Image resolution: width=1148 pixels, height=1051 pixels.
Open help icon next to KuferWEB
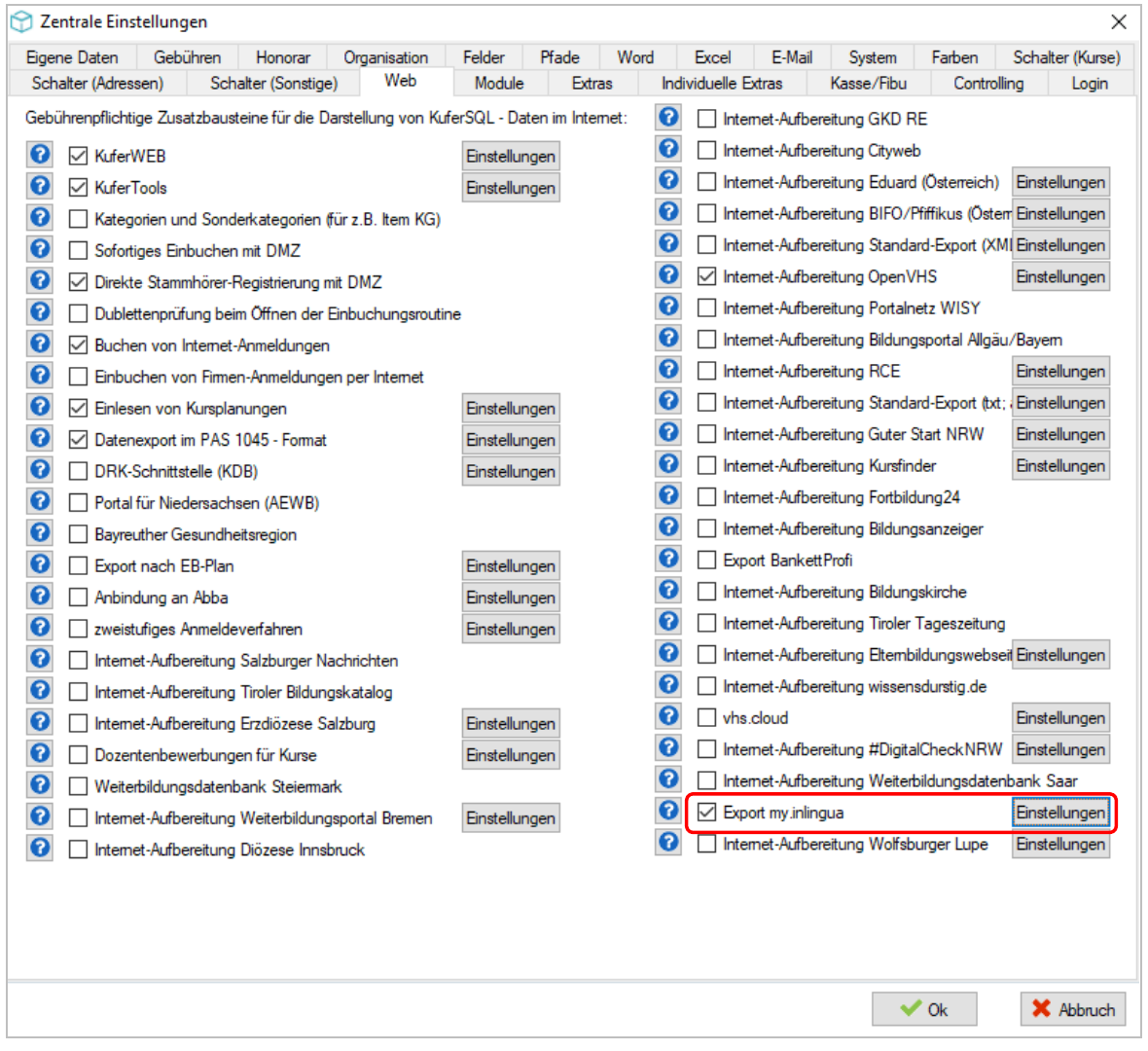[40, 155]
